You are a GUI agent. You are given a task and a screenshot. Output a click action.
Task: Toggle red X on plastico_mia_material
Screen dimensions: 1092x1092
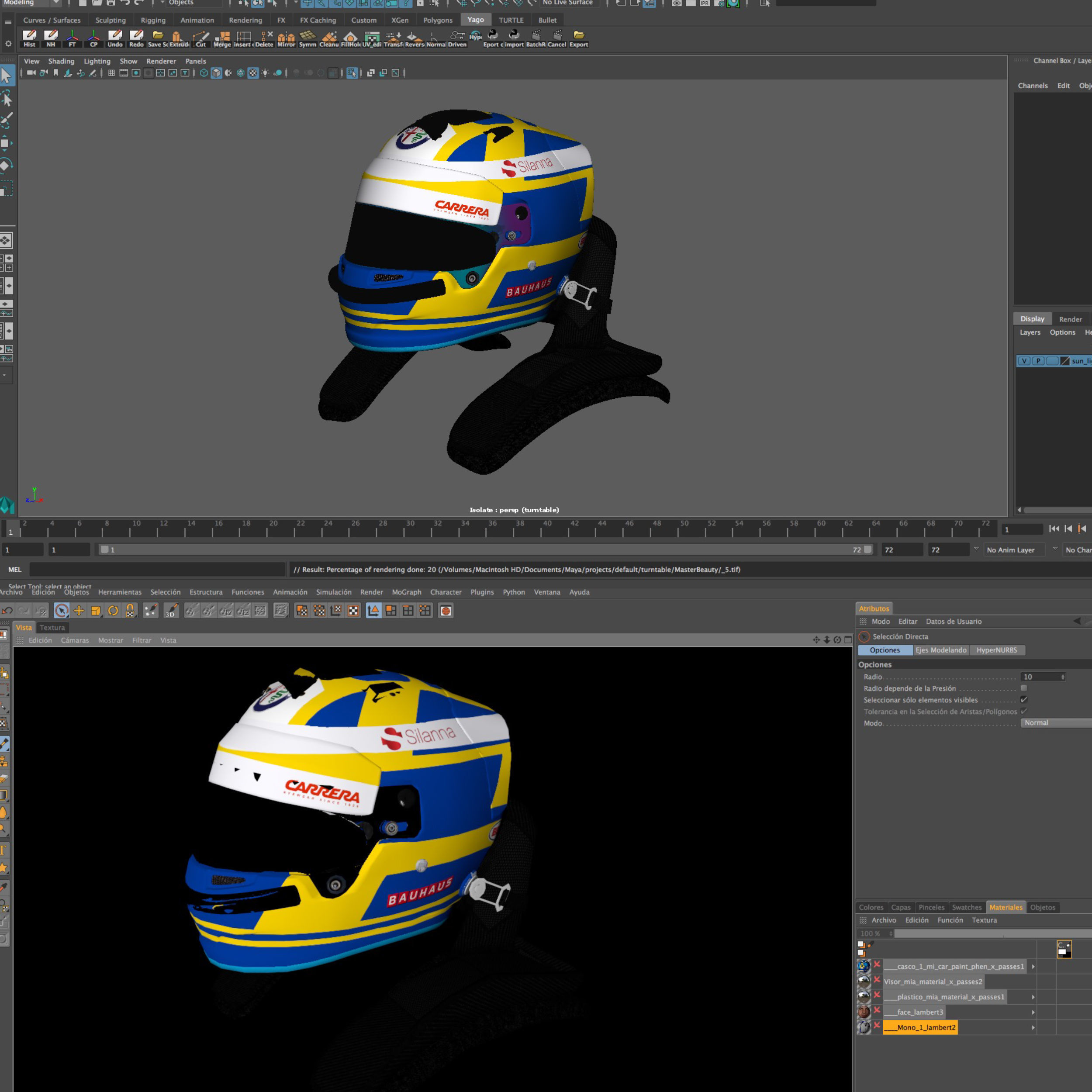pos(877,995)
